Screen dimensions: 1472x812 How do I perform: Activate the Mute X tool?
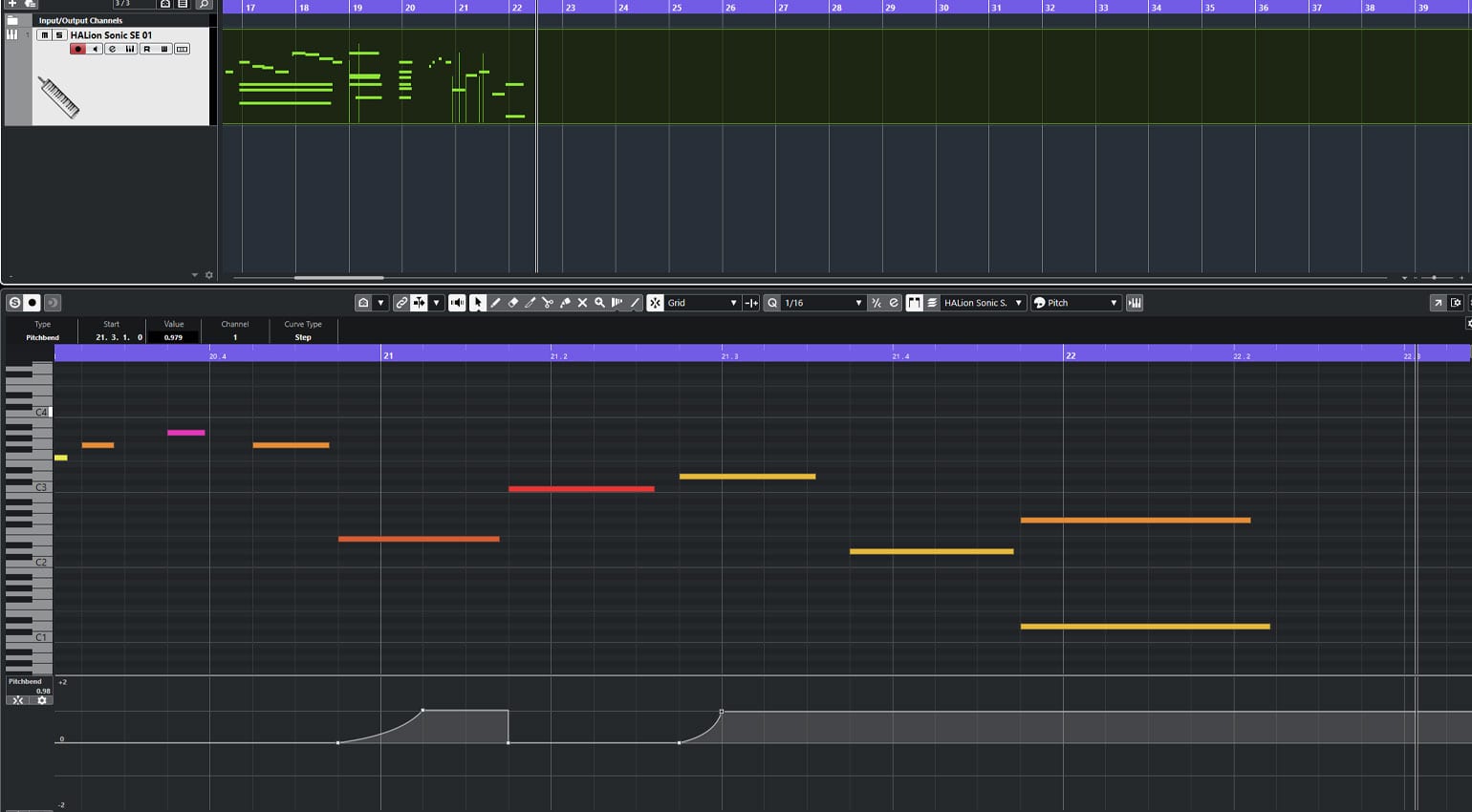582,303
